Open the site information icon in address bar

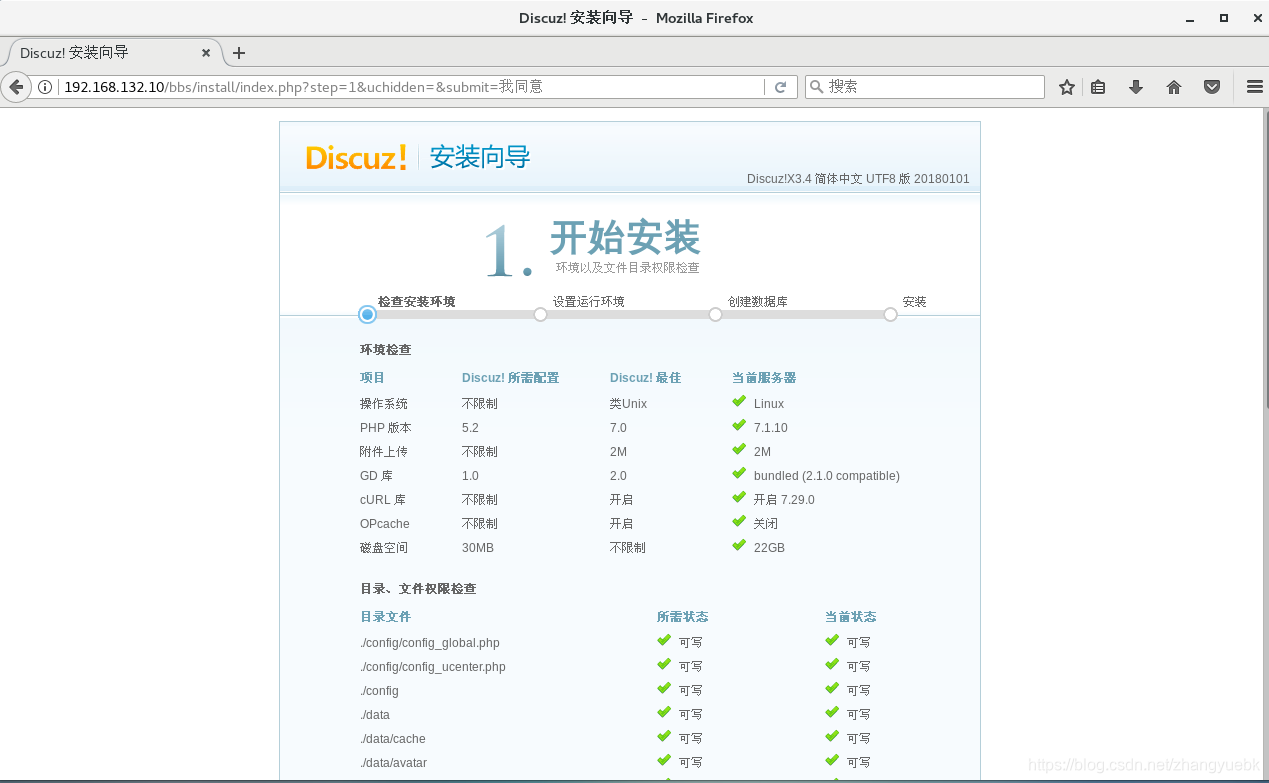tap(45, 87)
